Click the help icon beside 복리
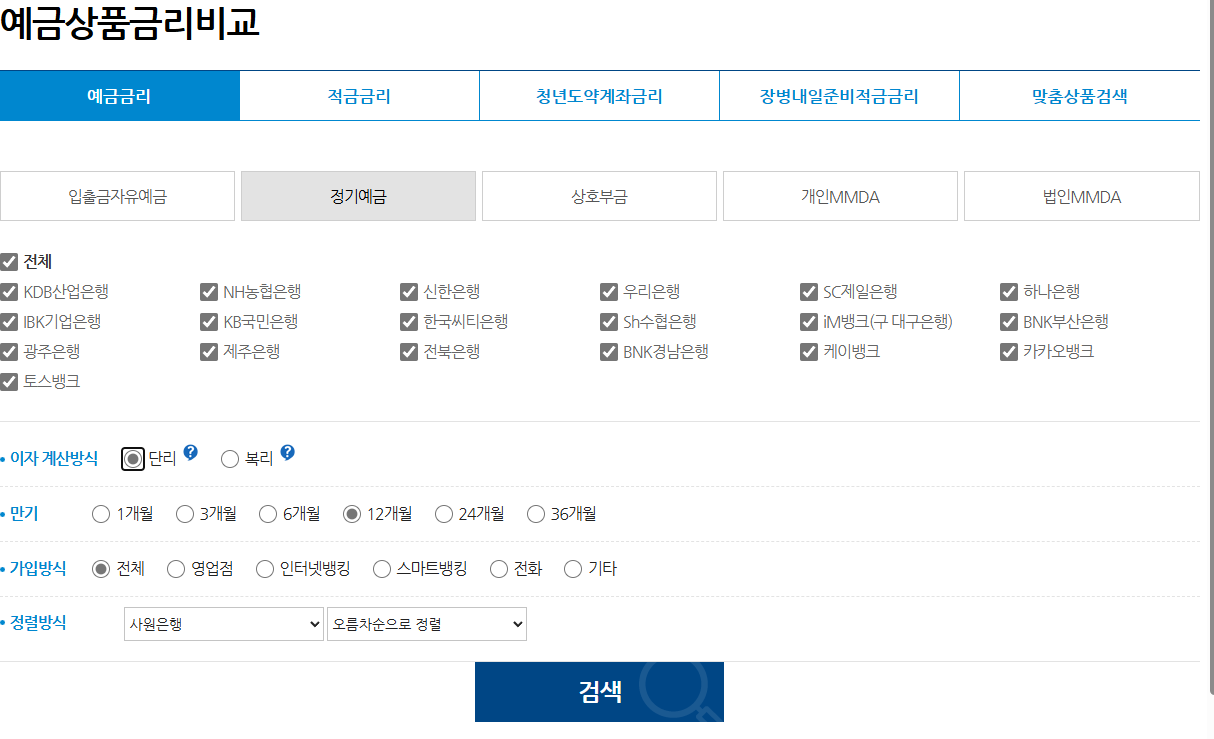This screenshot has width=1214, height=739. 286,451
